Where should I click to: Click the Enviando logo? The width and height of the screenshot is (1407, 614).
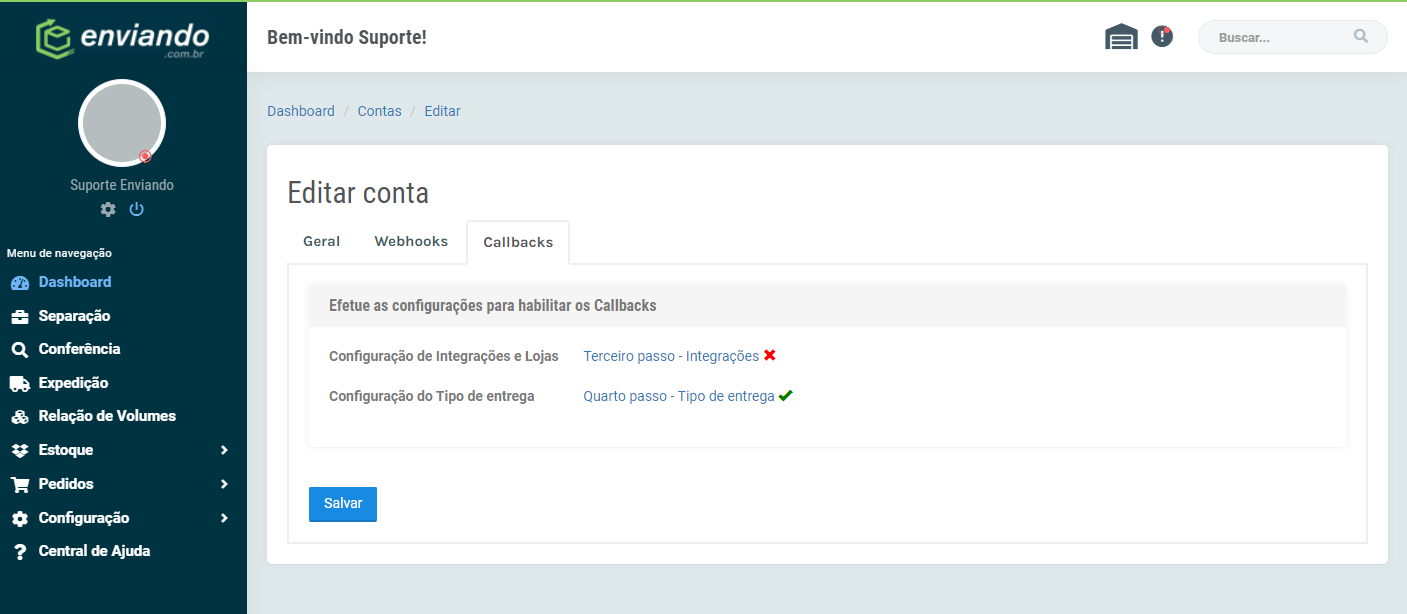click(122, 38)
